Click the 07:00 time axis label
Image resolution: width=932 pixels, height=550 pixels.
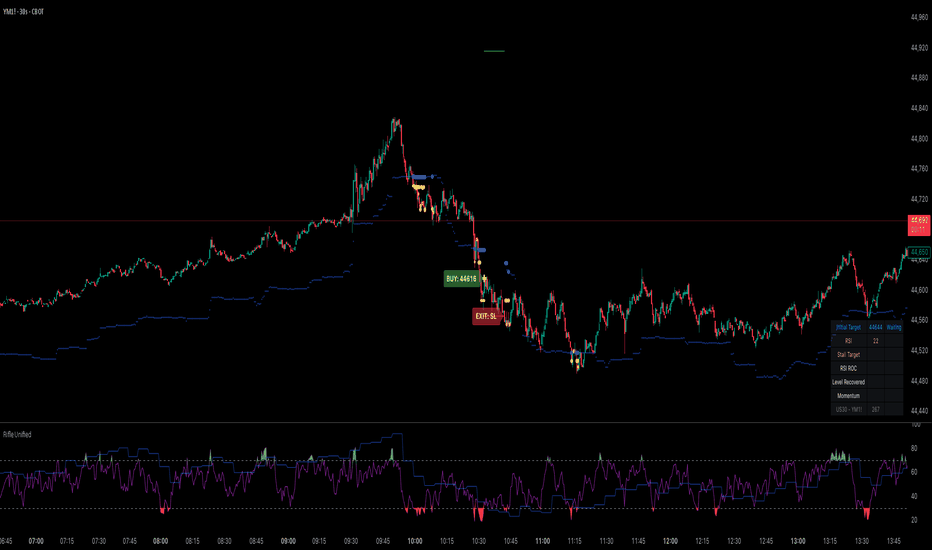36,541
